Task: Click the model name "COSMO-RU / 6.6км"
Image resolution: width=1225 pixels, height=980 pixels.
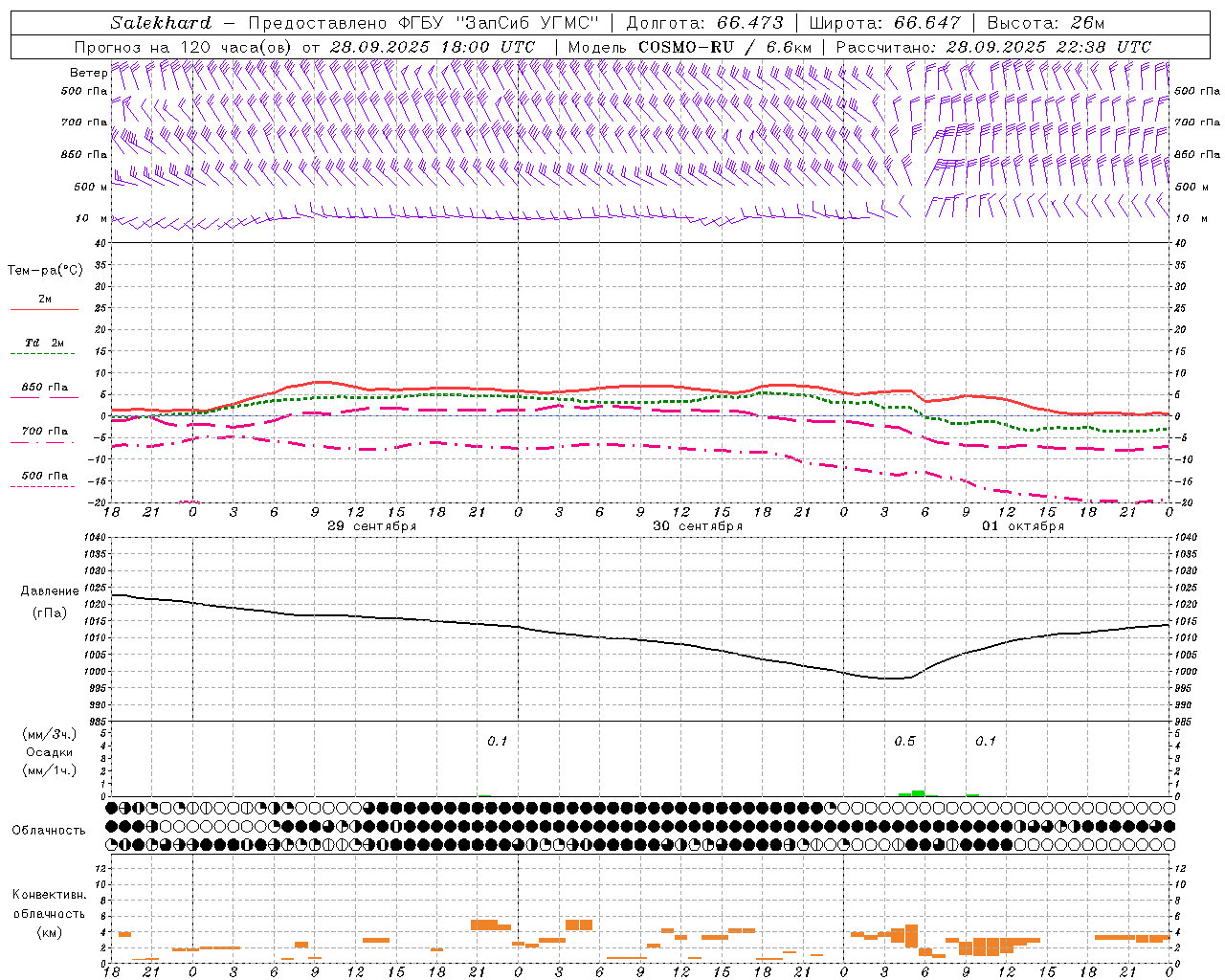Action: pyautogui.click(x=725, y=47)
